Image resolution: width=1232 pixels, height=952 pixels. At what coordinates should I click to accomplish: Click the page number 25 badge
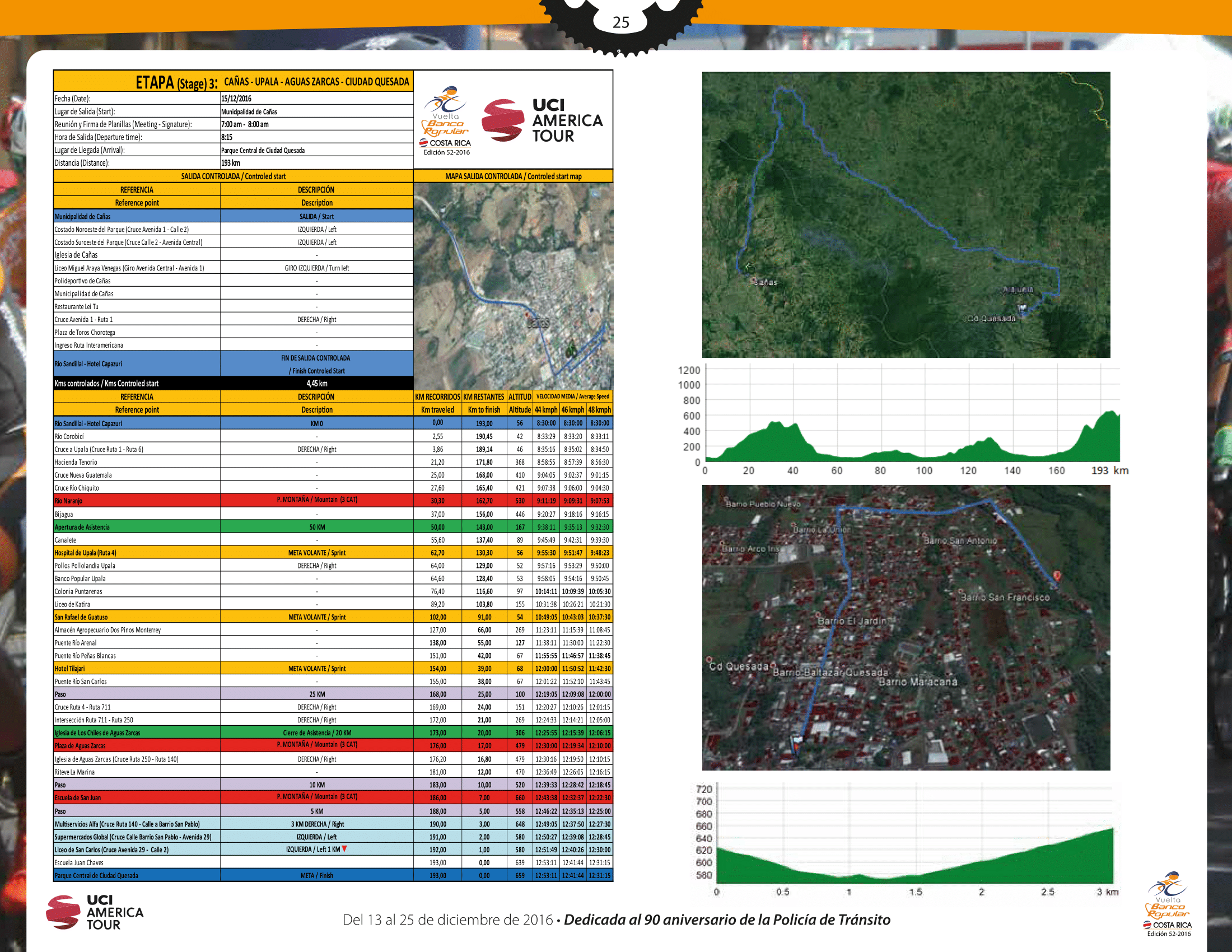tap(620, 22)
